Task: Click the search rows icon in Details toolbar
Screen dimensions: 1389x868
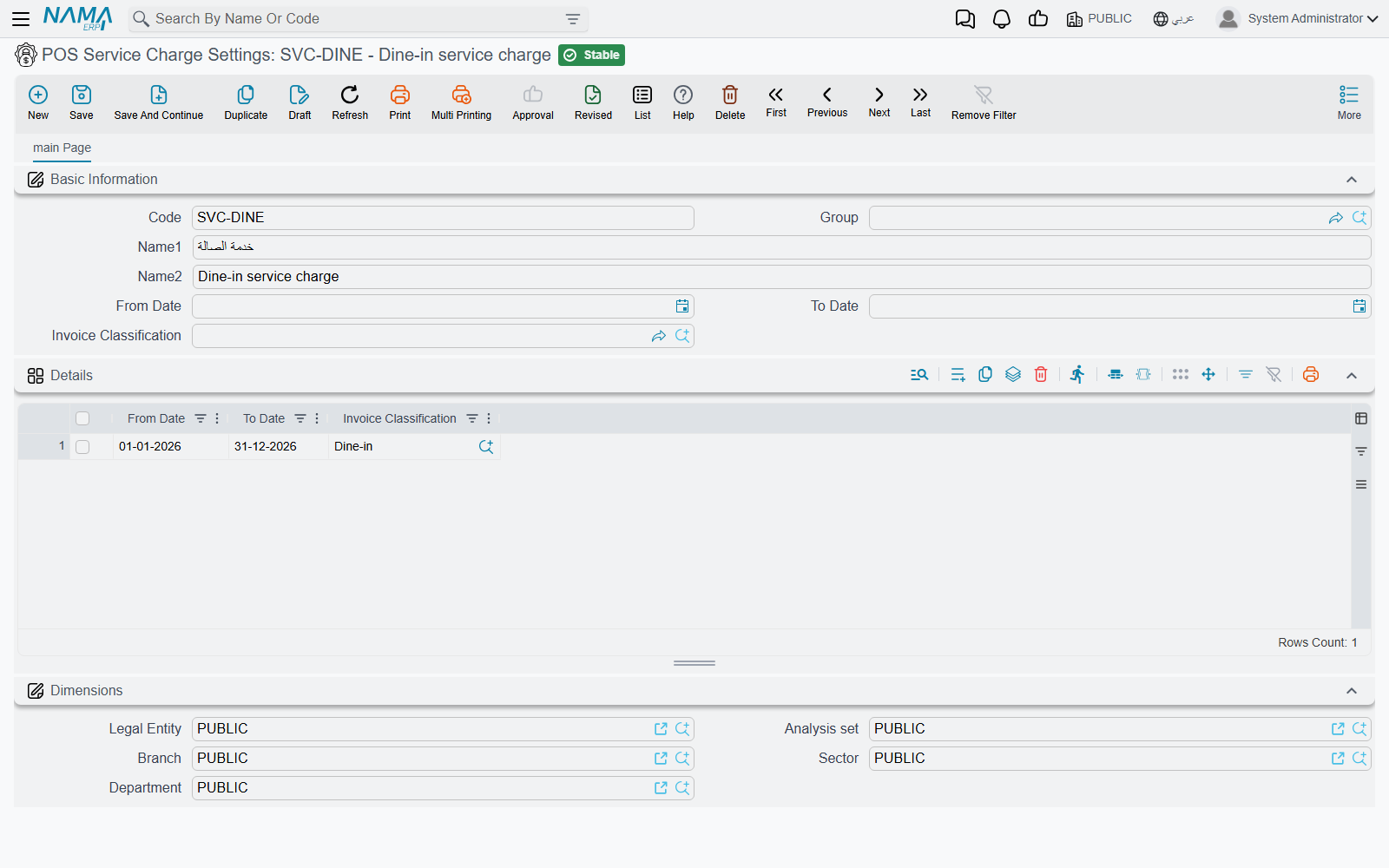Action: (x=919, y=375)
